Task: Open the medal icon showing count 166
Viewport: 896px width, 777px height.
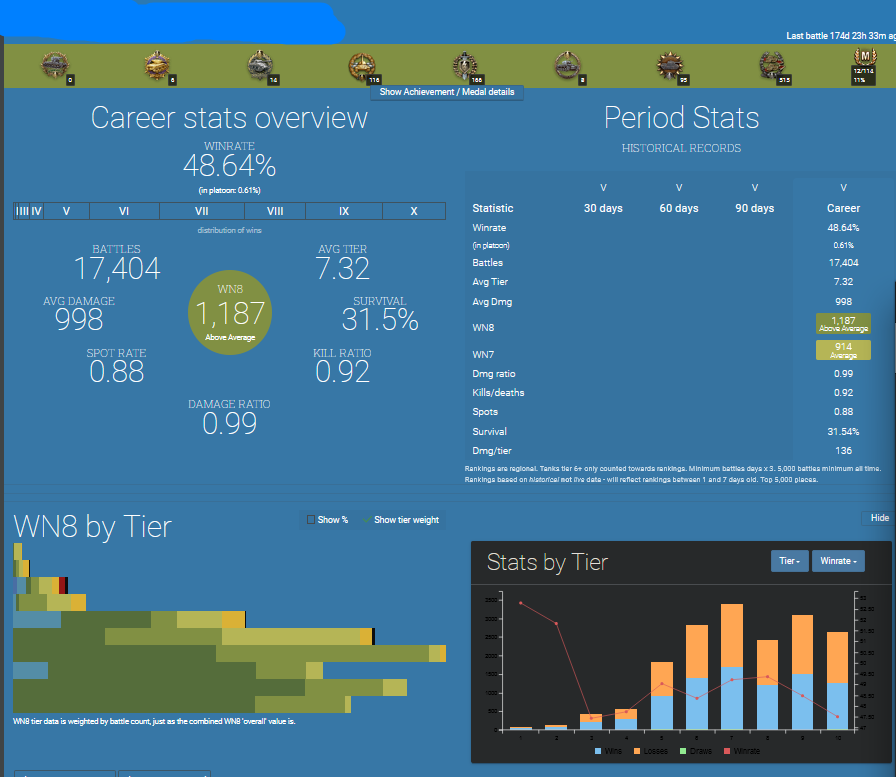Action: 465,66
